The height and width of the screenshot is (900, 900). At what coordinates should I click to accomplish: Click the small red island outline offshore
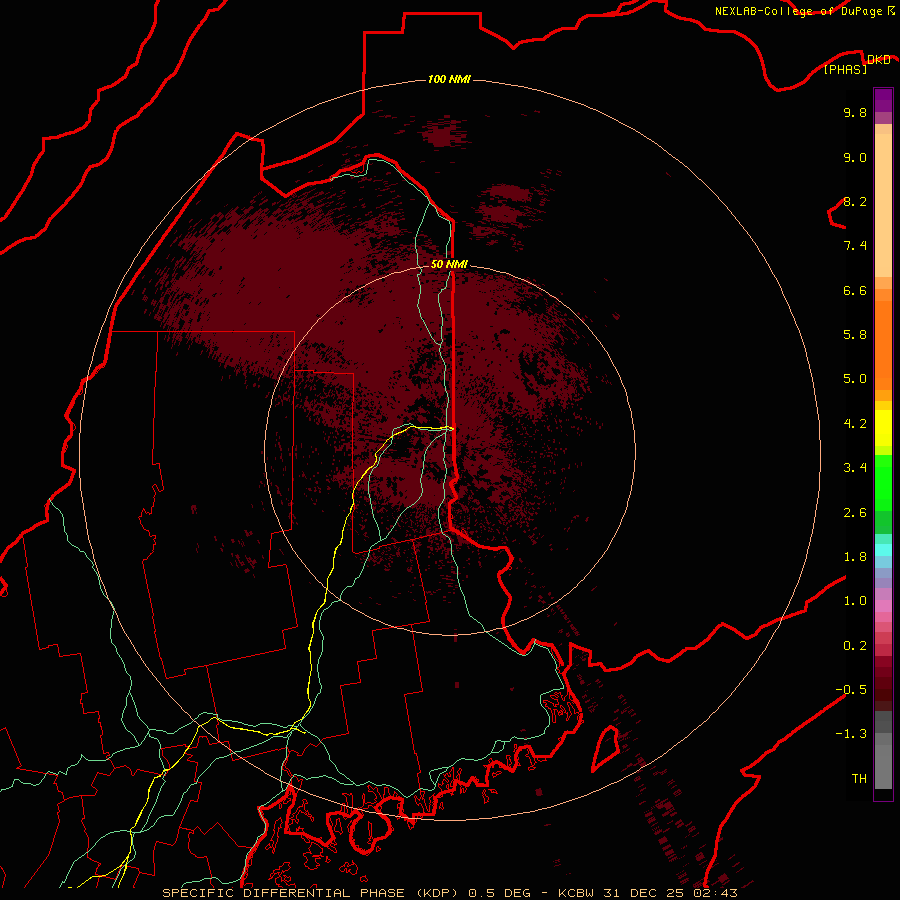tap(606, 749)
